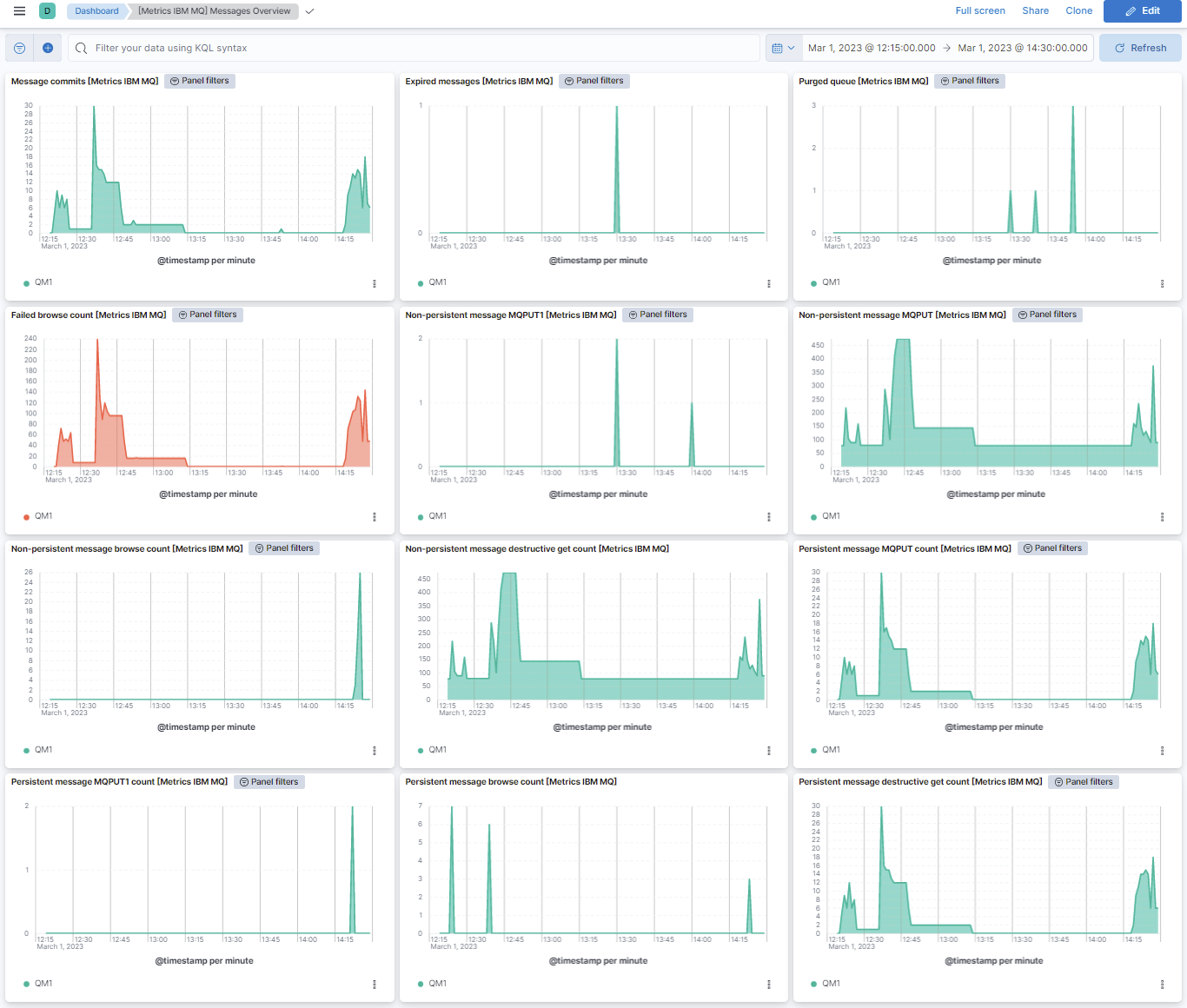Add a filter using the plus icon
This screenshot has width=1187, height=1008.
click(x=48, y=48)
